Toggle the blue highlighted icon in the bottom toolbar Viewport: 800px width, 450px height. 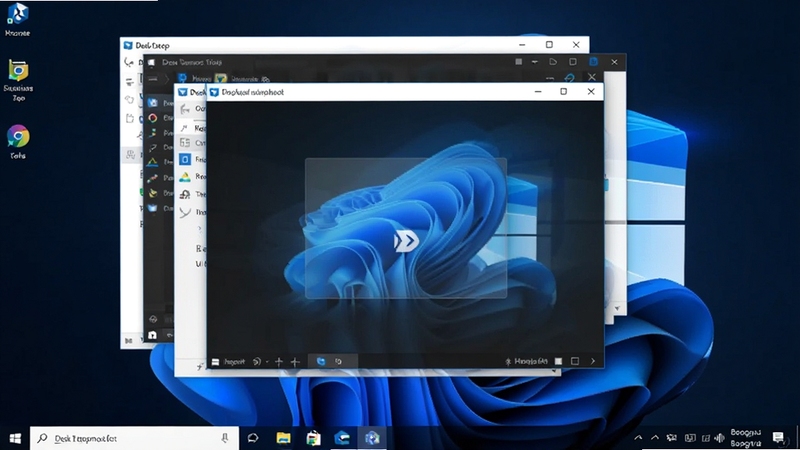[x=321, y=361]
